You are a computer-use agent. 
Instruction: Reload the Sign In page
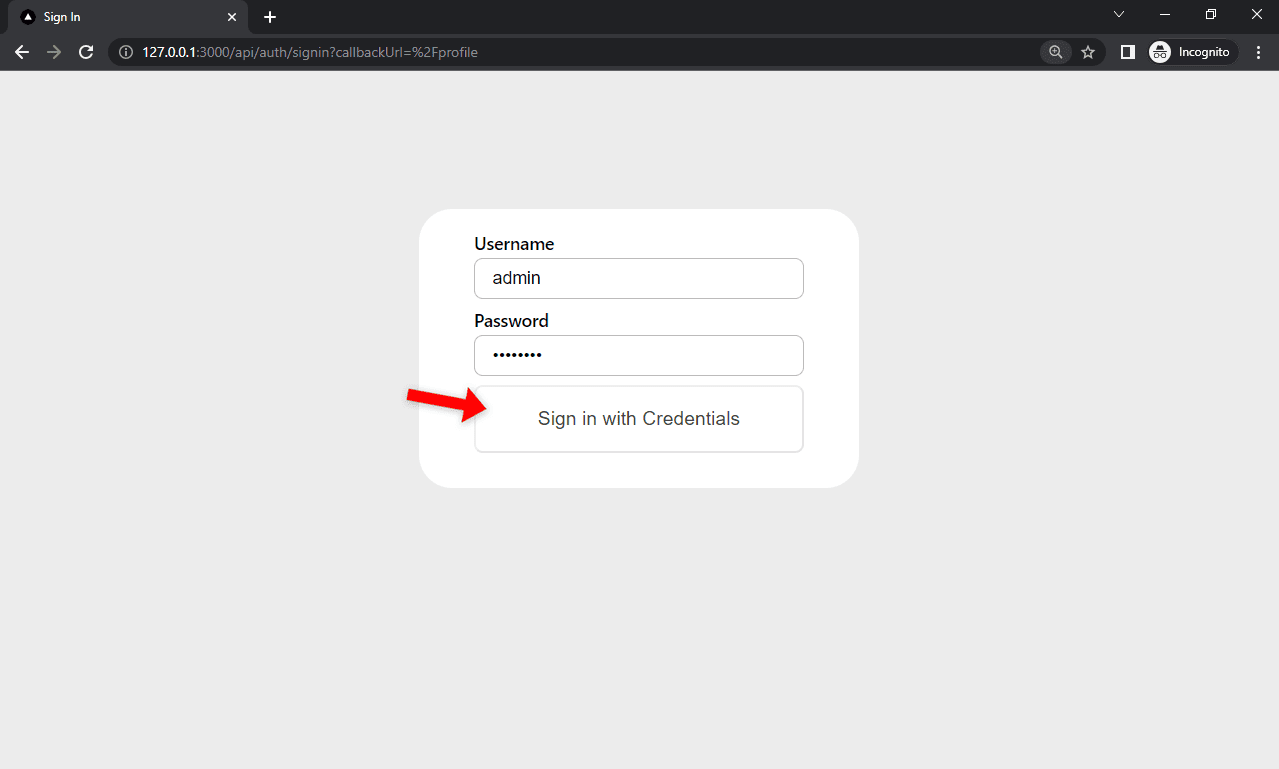(x=86, y=52)
